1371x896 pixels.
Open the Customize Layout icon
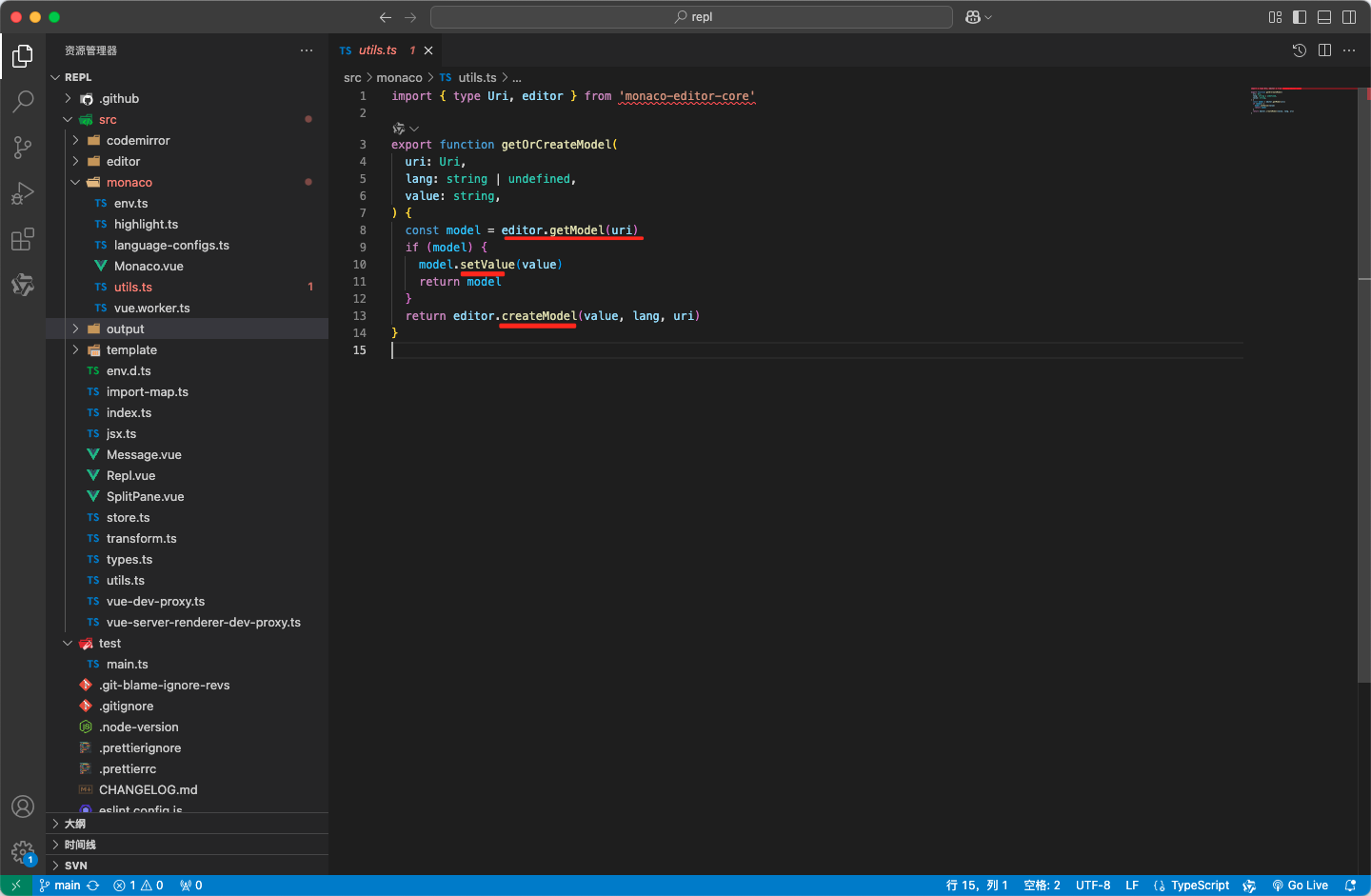pyautogui.click(x=1276, y=17)
